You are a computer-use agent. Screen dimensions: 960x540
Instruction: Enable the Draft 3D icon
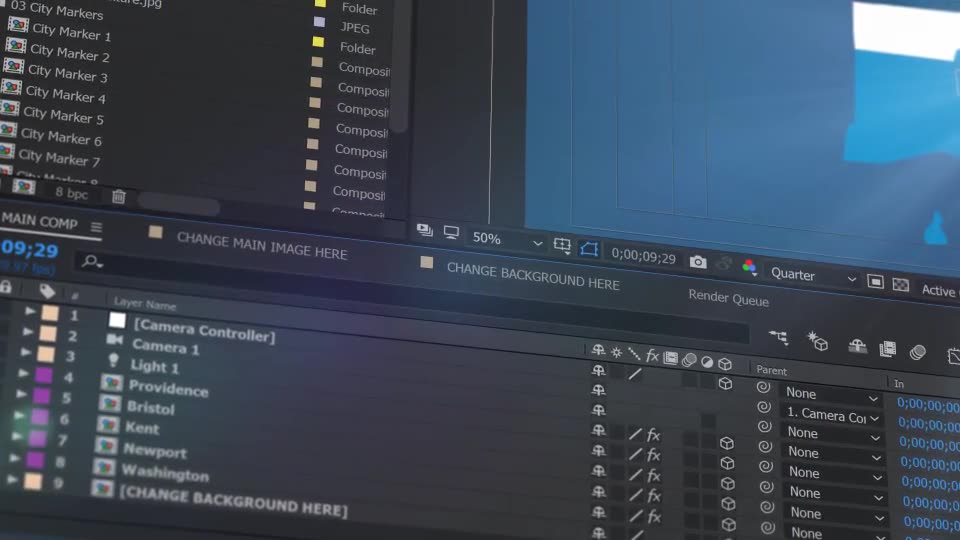coord(817,342)
